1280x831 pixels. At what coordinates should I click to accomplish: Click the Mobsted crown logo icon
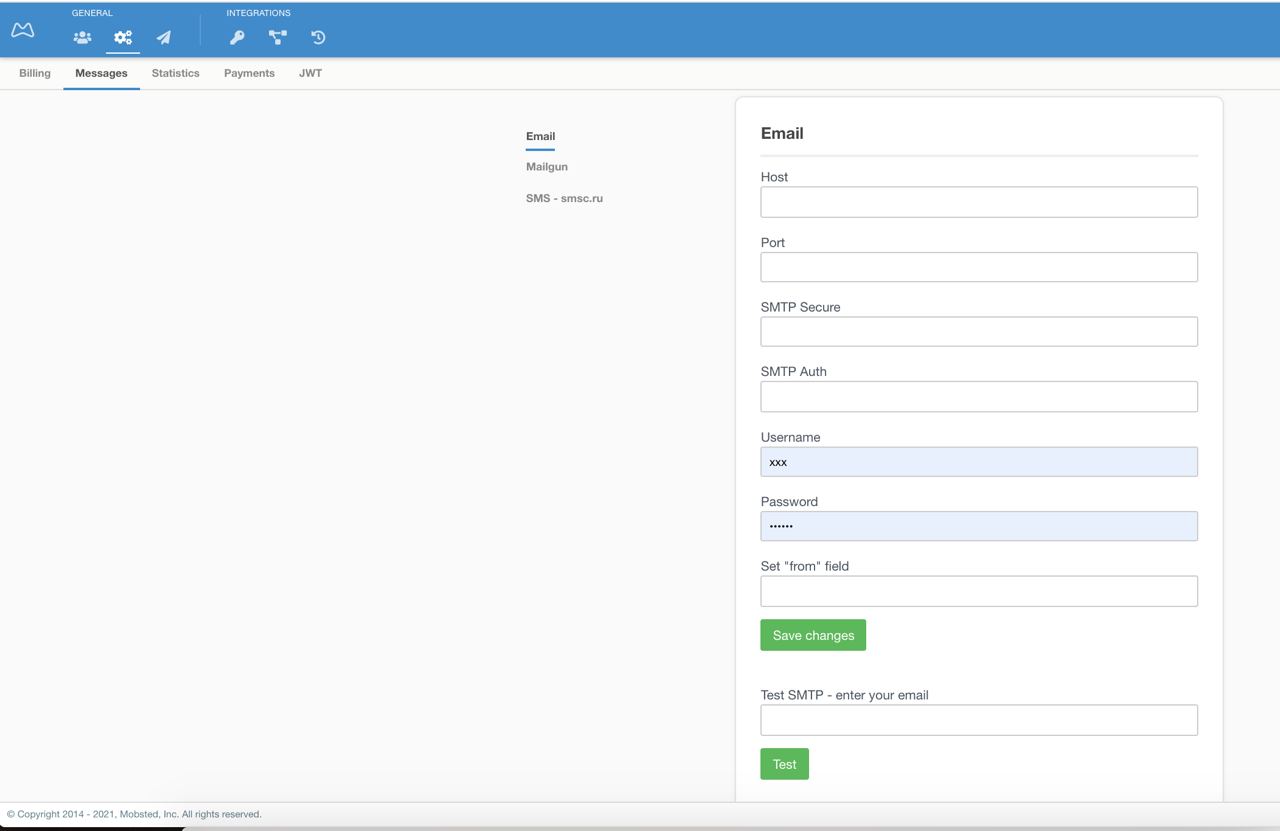22,30
